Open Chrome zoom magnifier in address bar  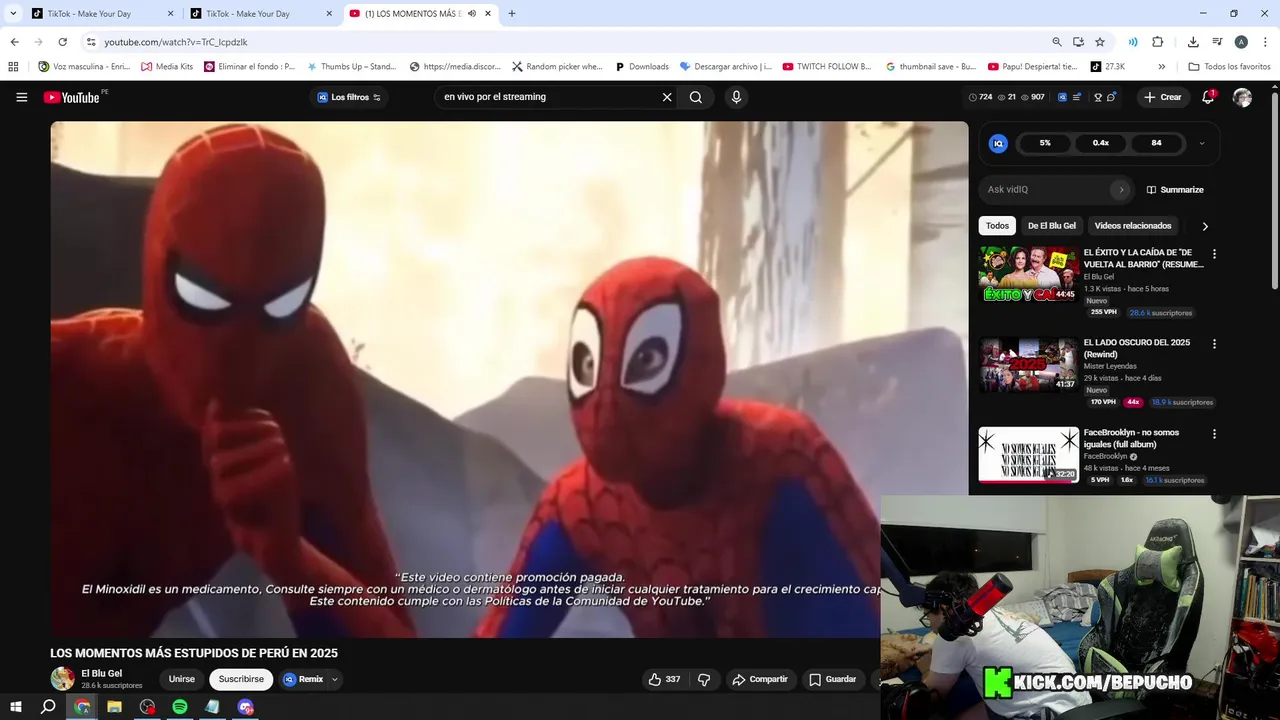point(1057,42)
